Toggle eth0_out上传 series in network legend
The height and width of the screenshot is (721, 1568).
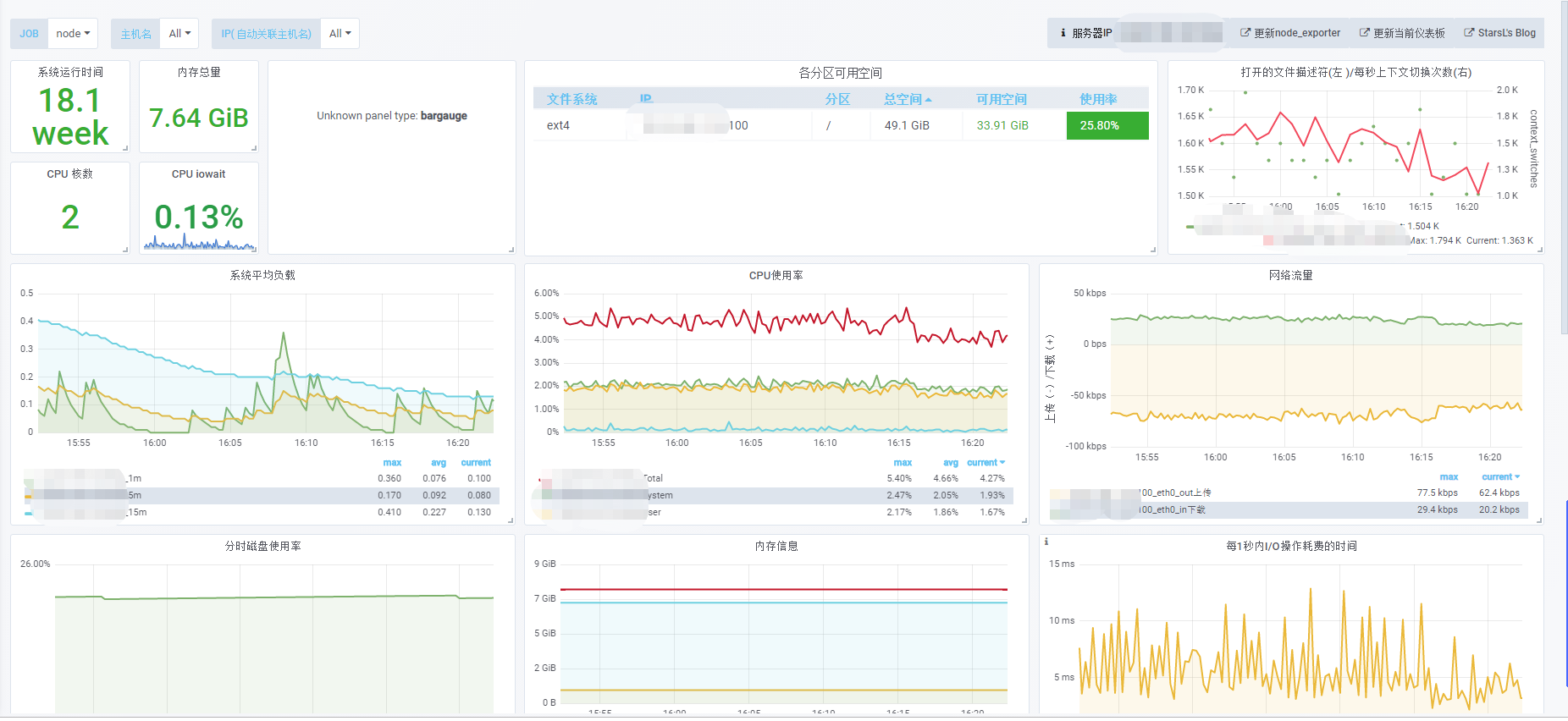[x=1176, y=493]
